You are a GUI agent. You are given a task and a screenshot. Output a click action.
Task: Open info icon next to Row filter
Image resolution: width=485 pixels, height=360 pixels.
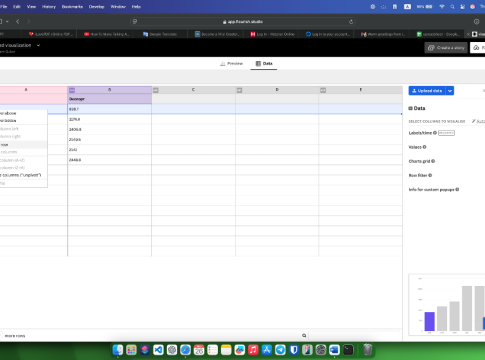430,175
